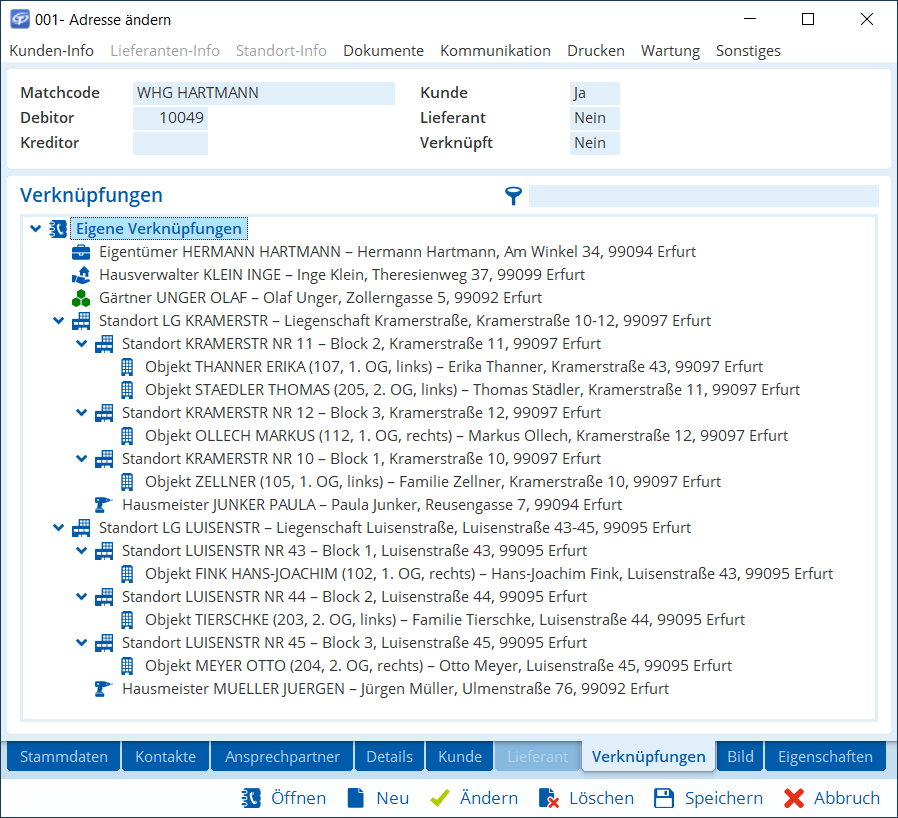Click the Eigene Verknüpfungen root node icon
898x818 pixels.
point(58,229)
